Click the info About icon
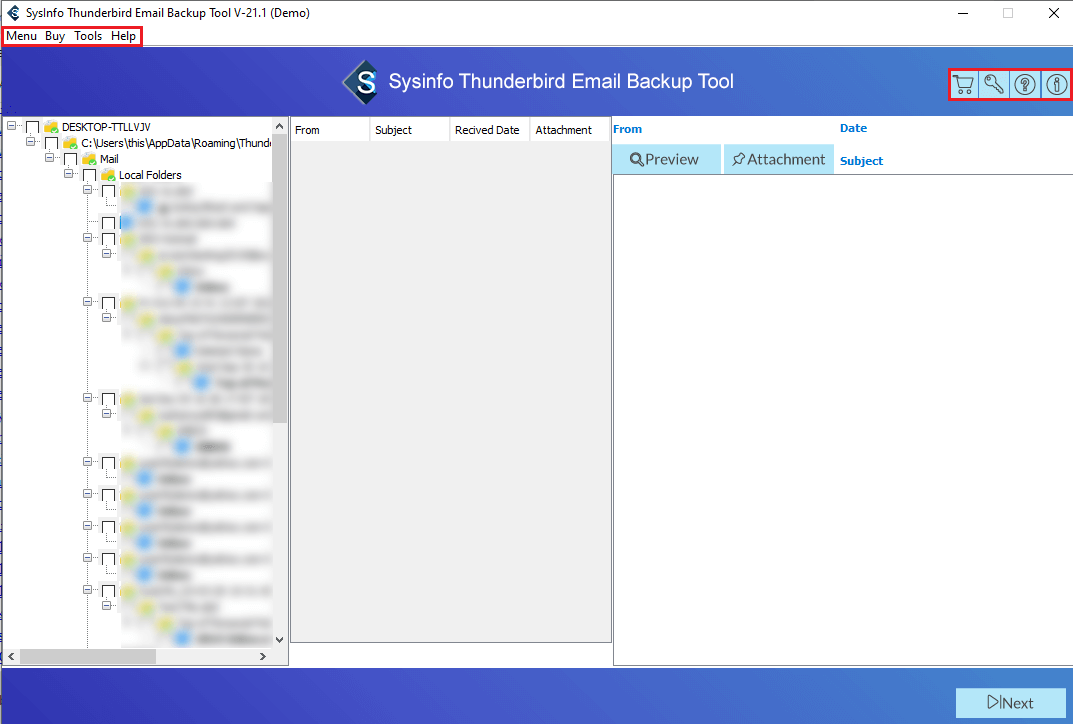1073x724 pixels. (1056, 85)
